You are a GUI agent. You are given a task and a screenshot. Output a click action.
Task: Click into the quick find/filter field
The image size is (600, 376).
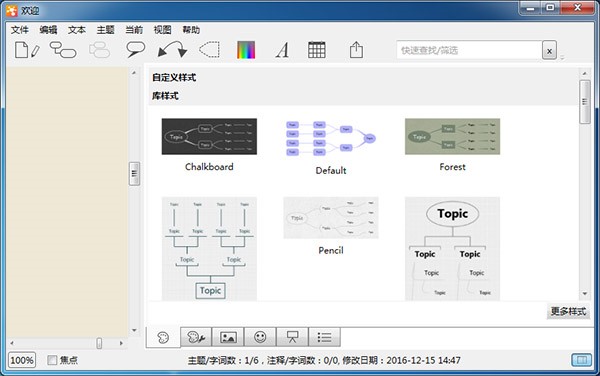point(469,50)
